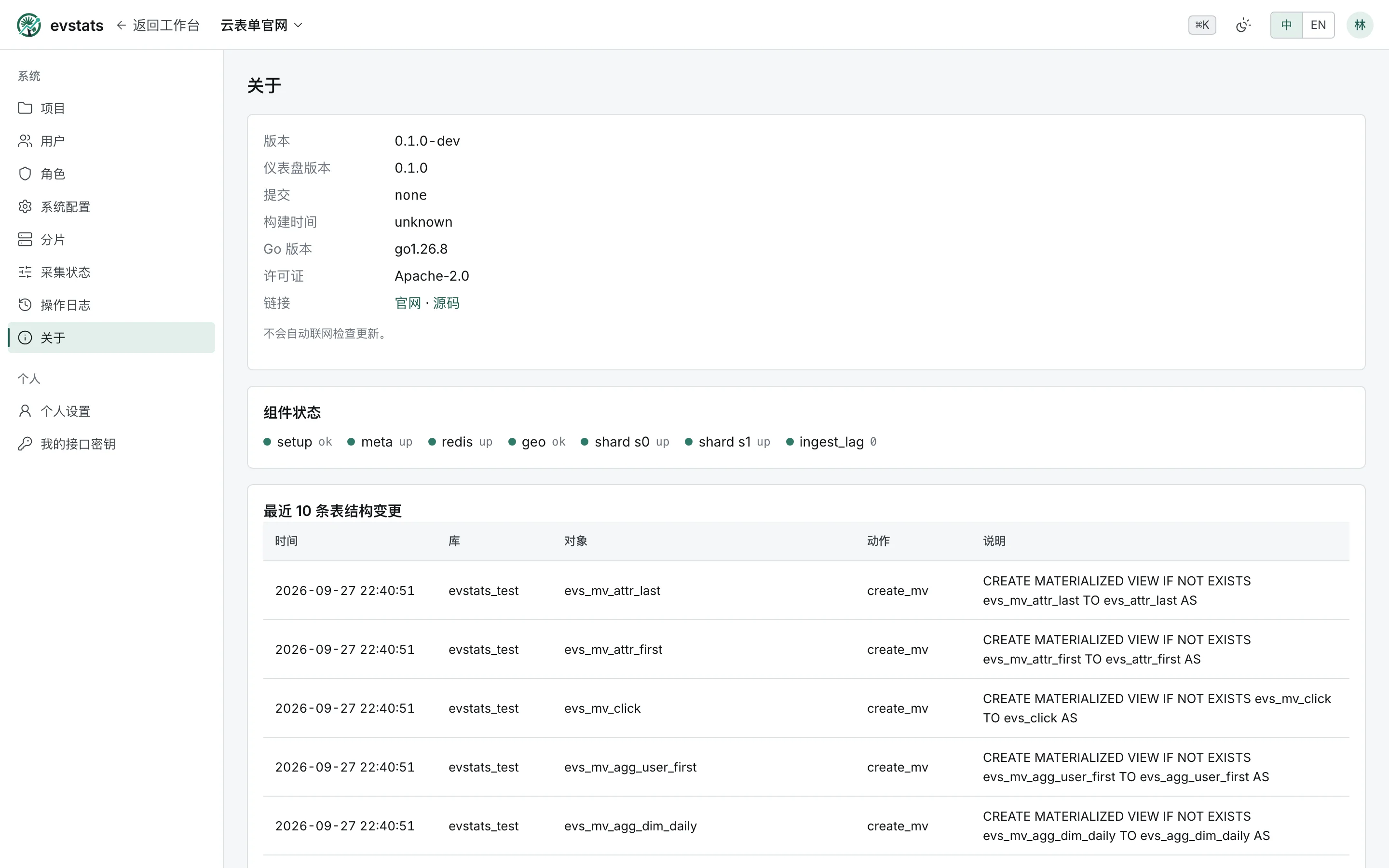Switch language to 中
Image resolution: width=1389 pixels, height=868 pixels.
pos(1286,25)
